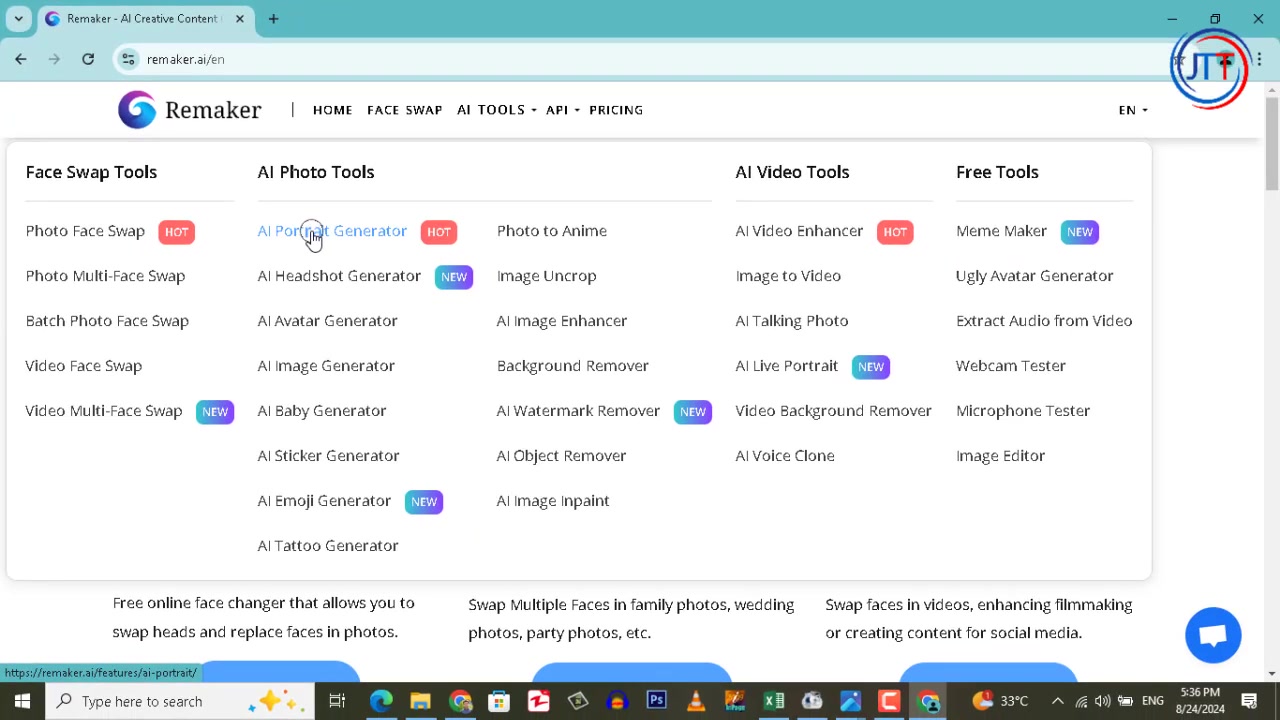Open the EN language selector
This screenshot has height=720, width=1280.
pyautogui.click(x=1132, y=110)
